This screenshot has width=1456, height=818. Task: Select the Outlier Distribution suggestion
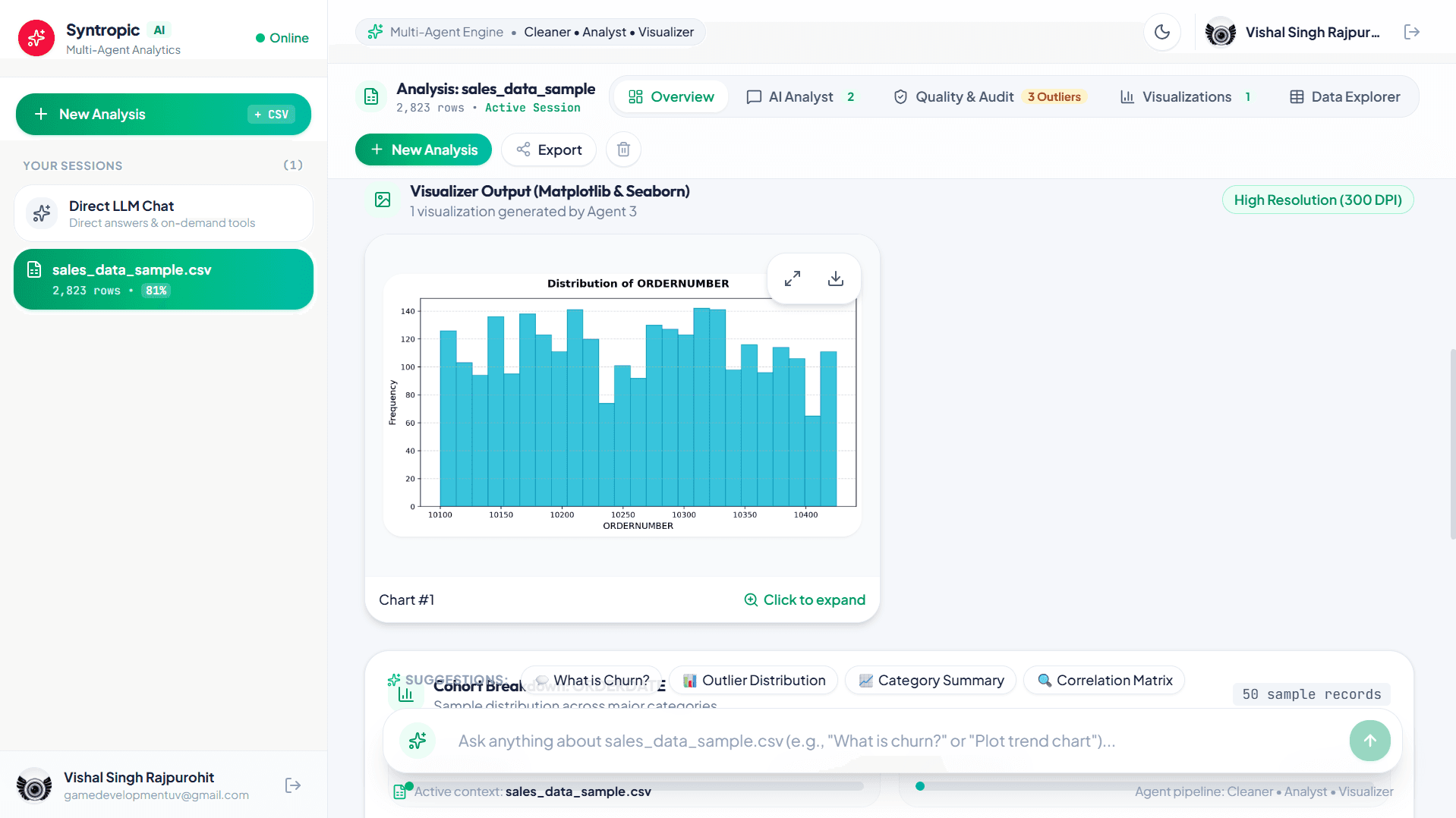(754, 681)
